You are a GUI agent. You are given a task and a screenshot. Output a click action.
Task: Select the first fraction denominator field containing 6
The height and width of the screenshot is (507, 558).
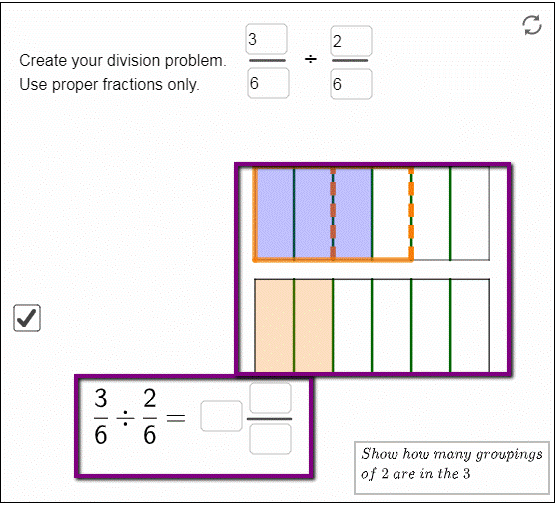(268, 83)
